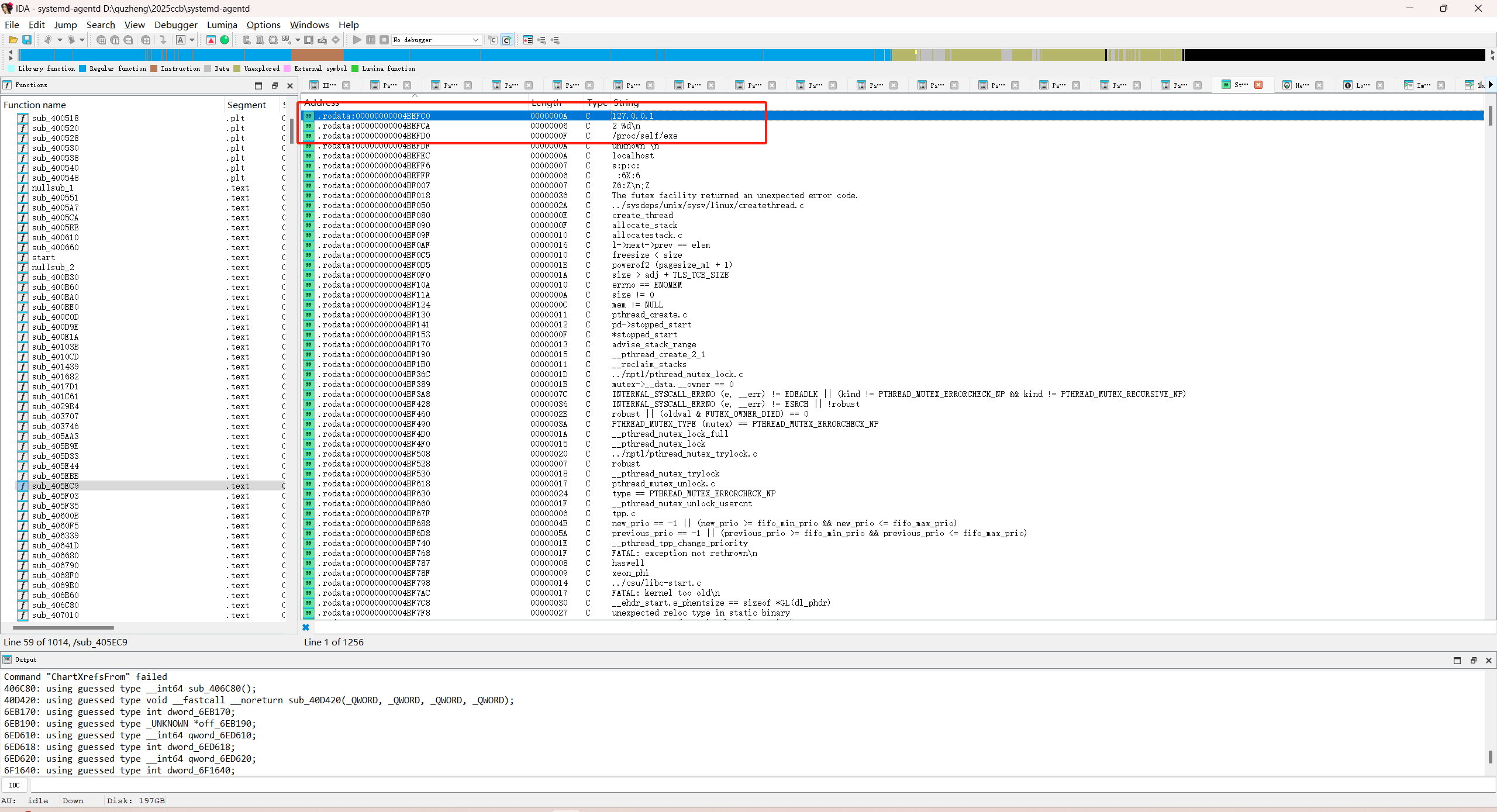The image size is (1497, 812).
Task: Switch to the Hex View tab
Action: (1301, 85)
